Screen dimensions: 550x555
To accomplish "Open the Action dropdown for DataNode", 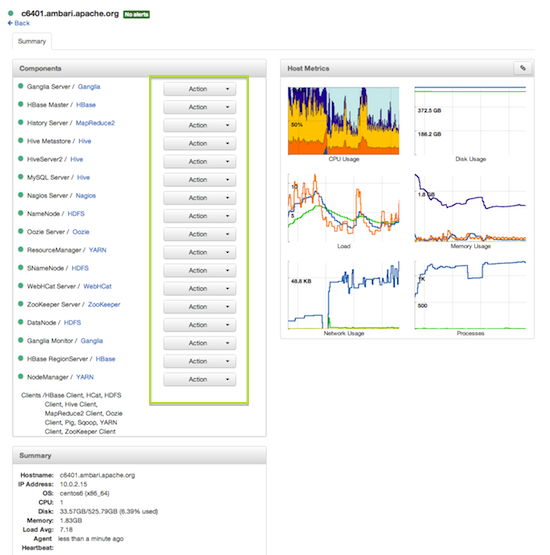I will 200,325.
